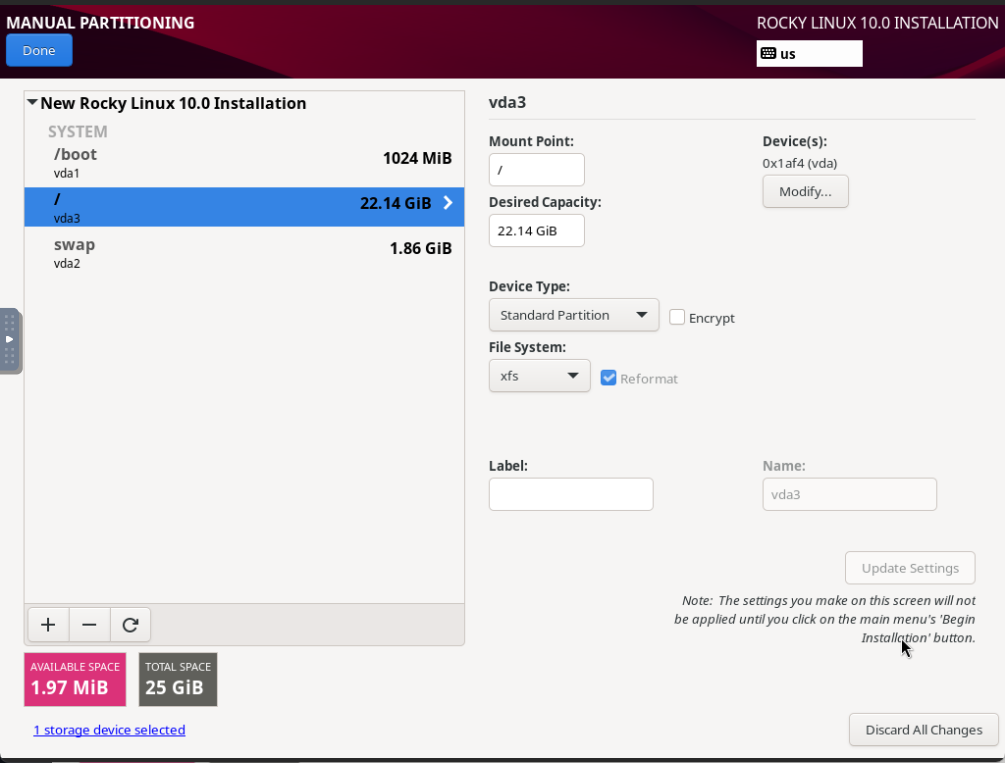The height and width of the screenshot is (763, 1005).
Task: Click the ROCKY LINUX 10.0 INSTALLATION title
Action: pyautogui.click(x=877, y=23)
